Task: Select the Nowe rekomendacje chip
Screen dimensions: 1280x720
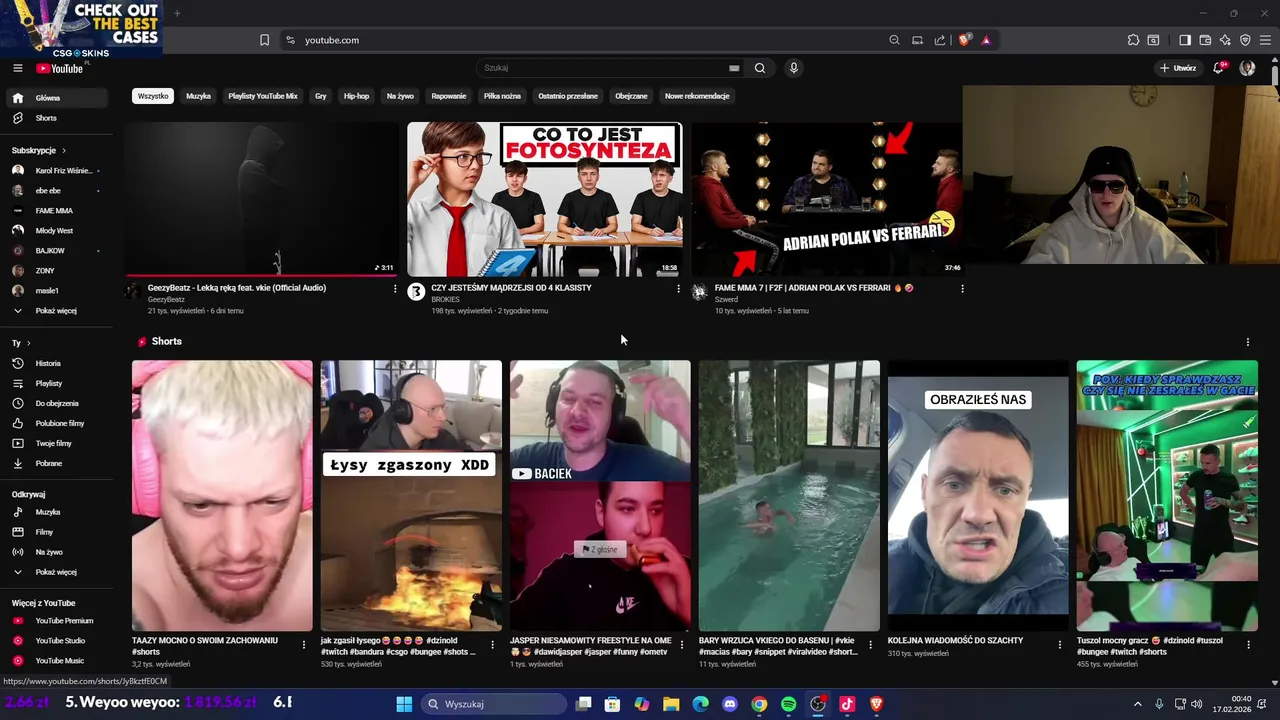Action: [697, 96]
